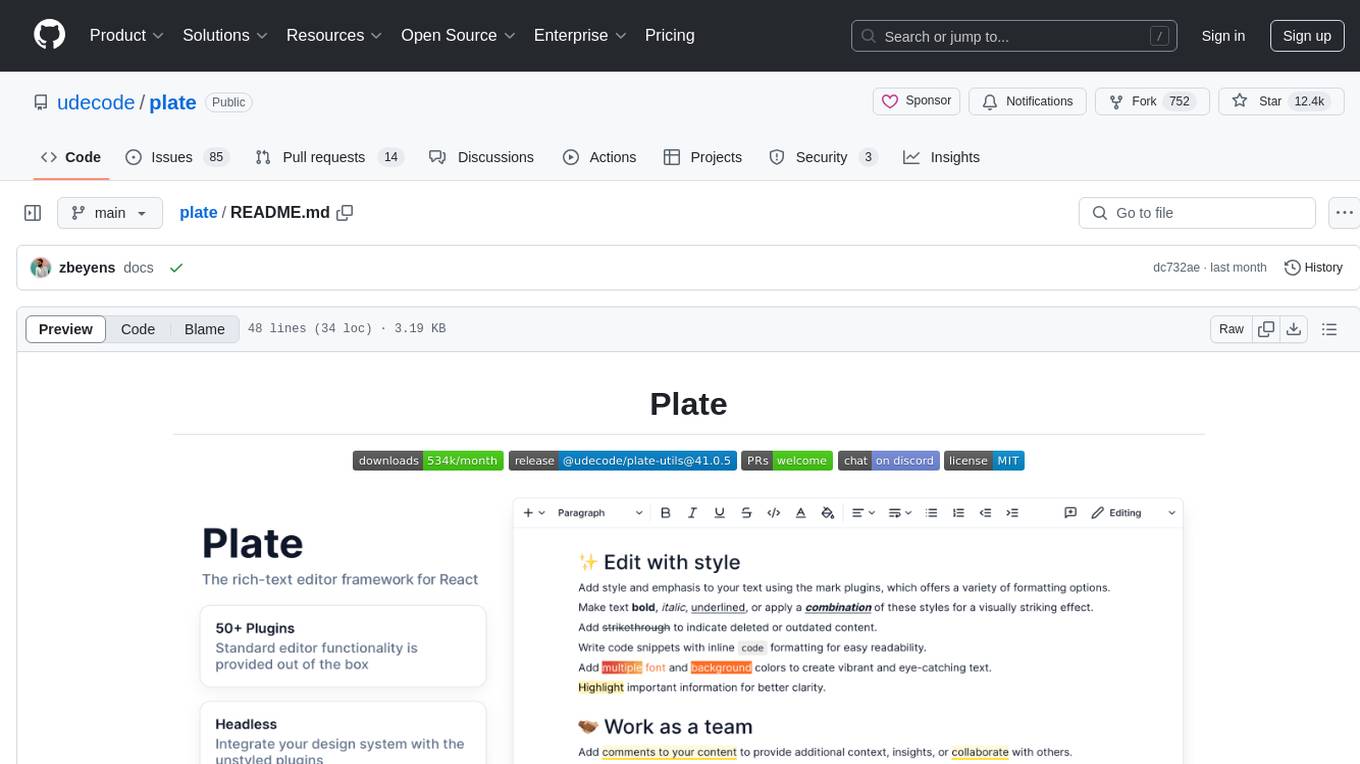Open the main branch selector
1360x764 pixels.
pyautogui.click(x=110, y=213)
